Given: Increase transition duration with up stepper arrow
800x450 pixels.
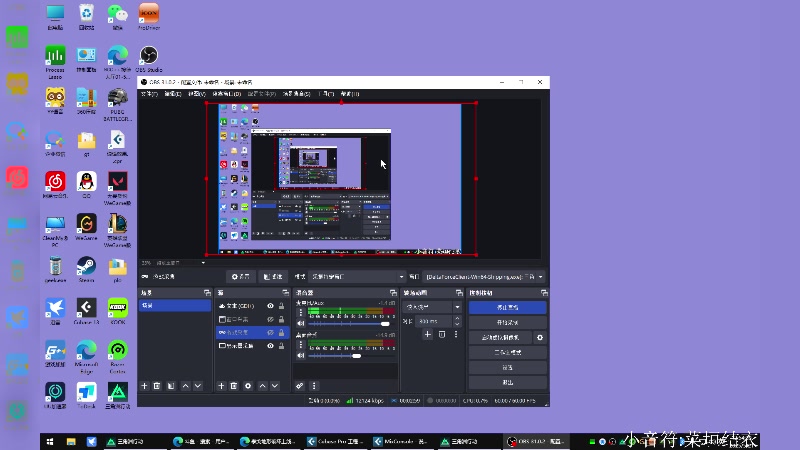Looking at the screenshot, I should point(457,319).
